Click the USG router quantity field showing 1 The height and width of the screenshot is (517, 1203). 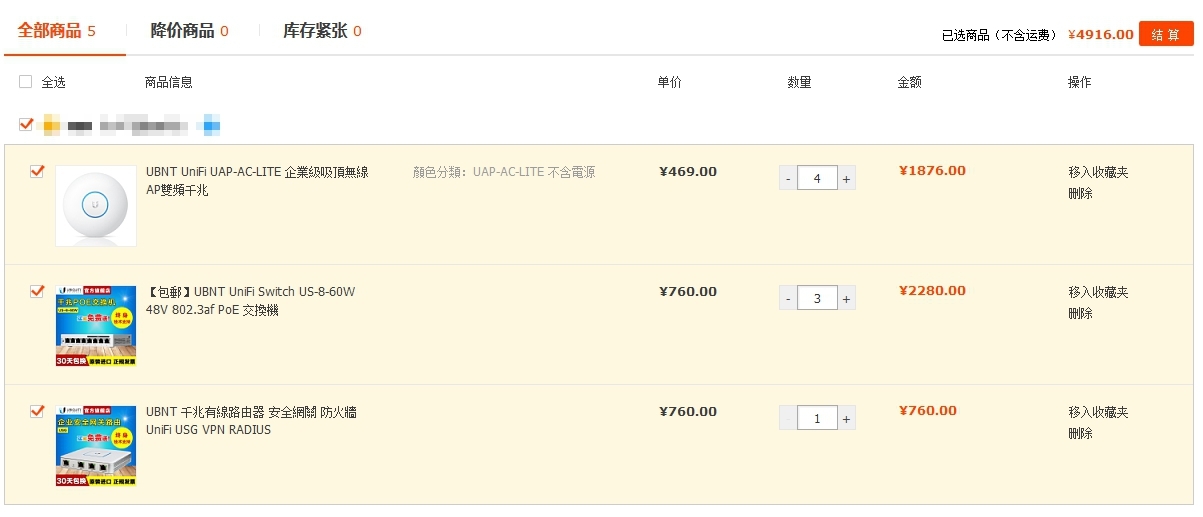point(817,418)
